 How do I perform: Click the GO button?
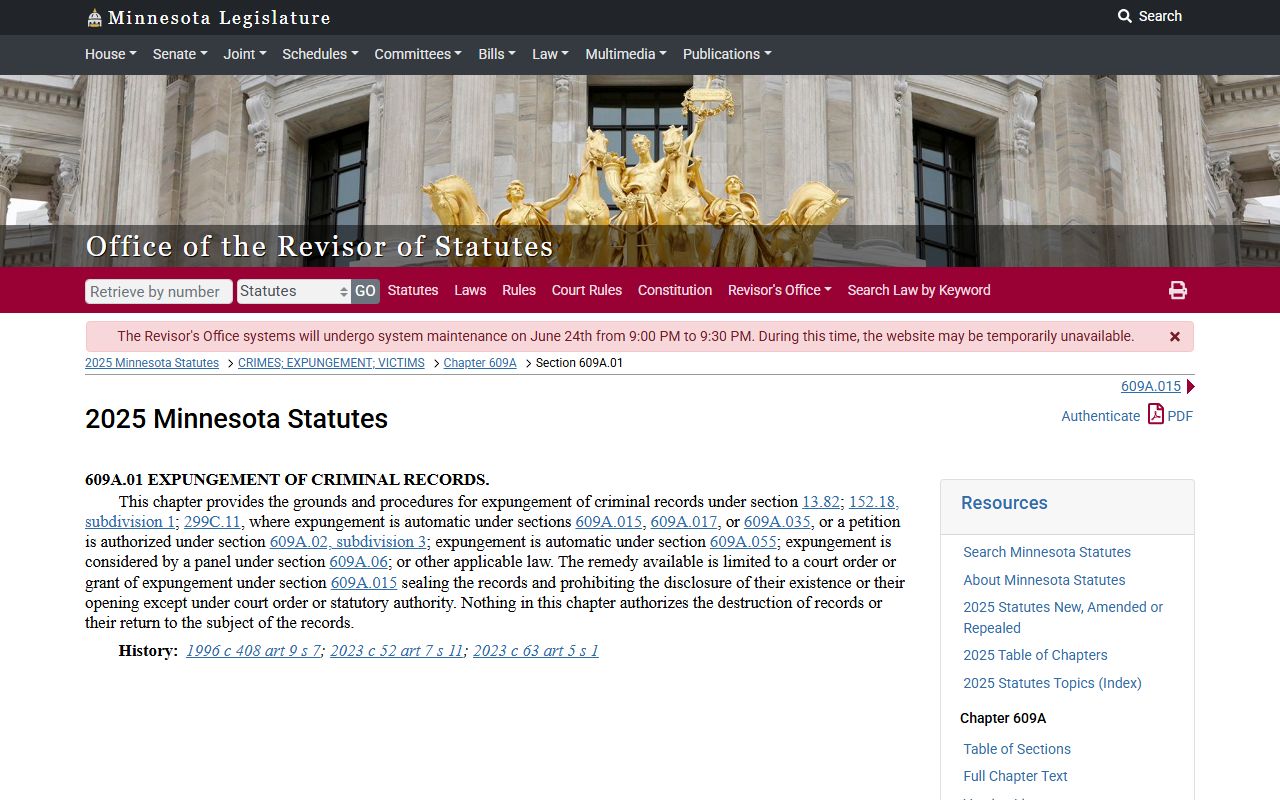click(x=365, y=291)
